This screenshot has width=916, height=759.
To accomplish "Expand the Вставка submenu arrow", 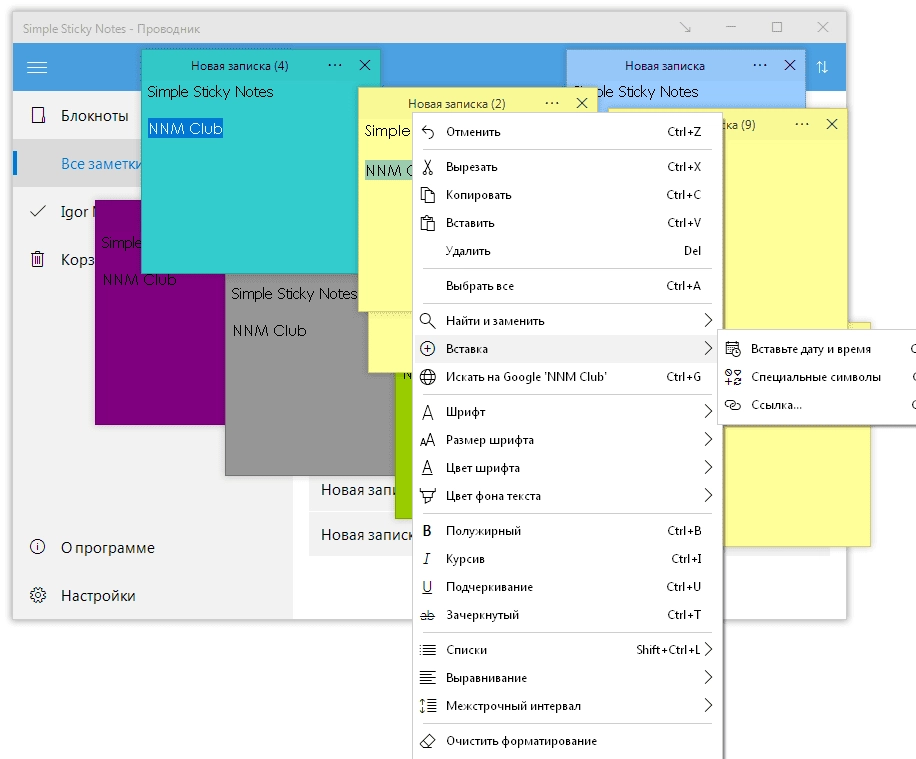I will click(708, 348).
